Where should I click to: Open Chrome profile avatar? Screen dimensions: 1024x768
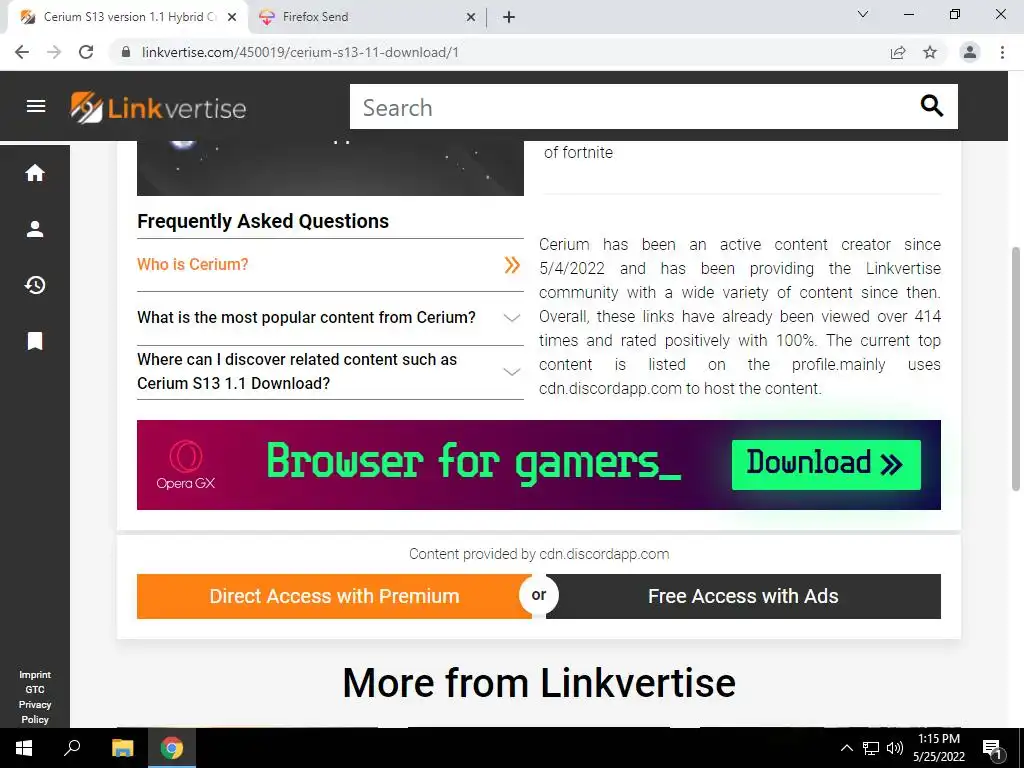[x=970, y=52]
